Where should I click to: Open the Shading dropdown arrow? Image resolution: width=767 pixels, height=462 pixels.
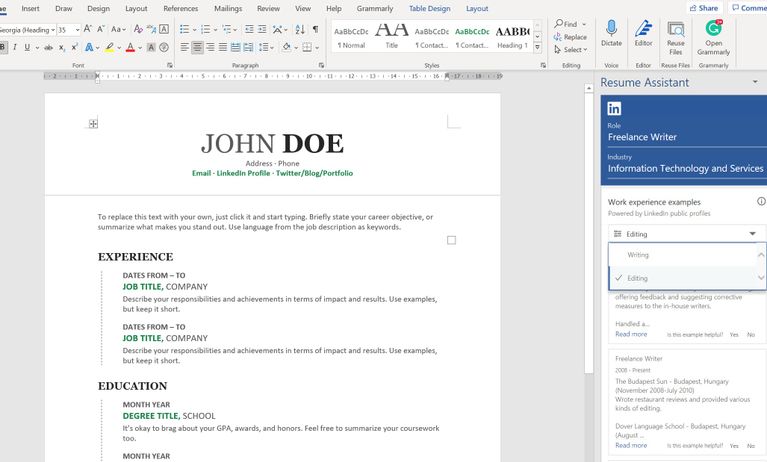[295, 47]
